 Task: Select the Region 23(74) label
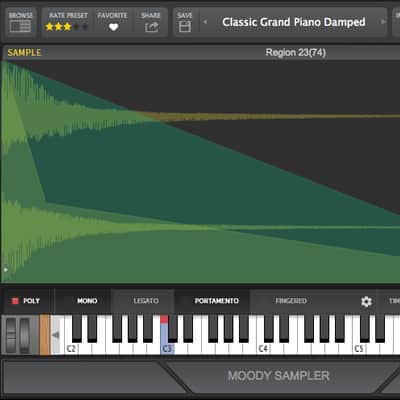pyautogui.click(x=296, y=52)
